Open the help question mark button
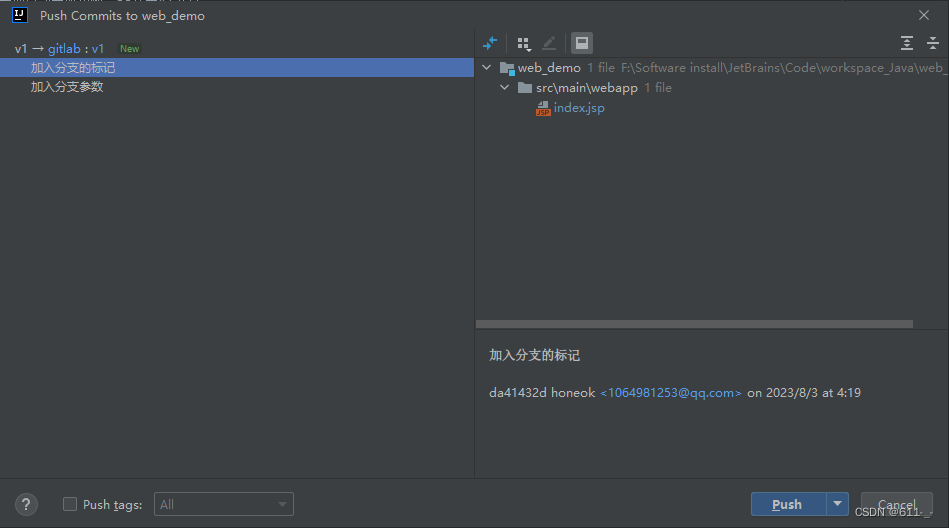This screenshot has height=528, width=949. coord(26,504)
